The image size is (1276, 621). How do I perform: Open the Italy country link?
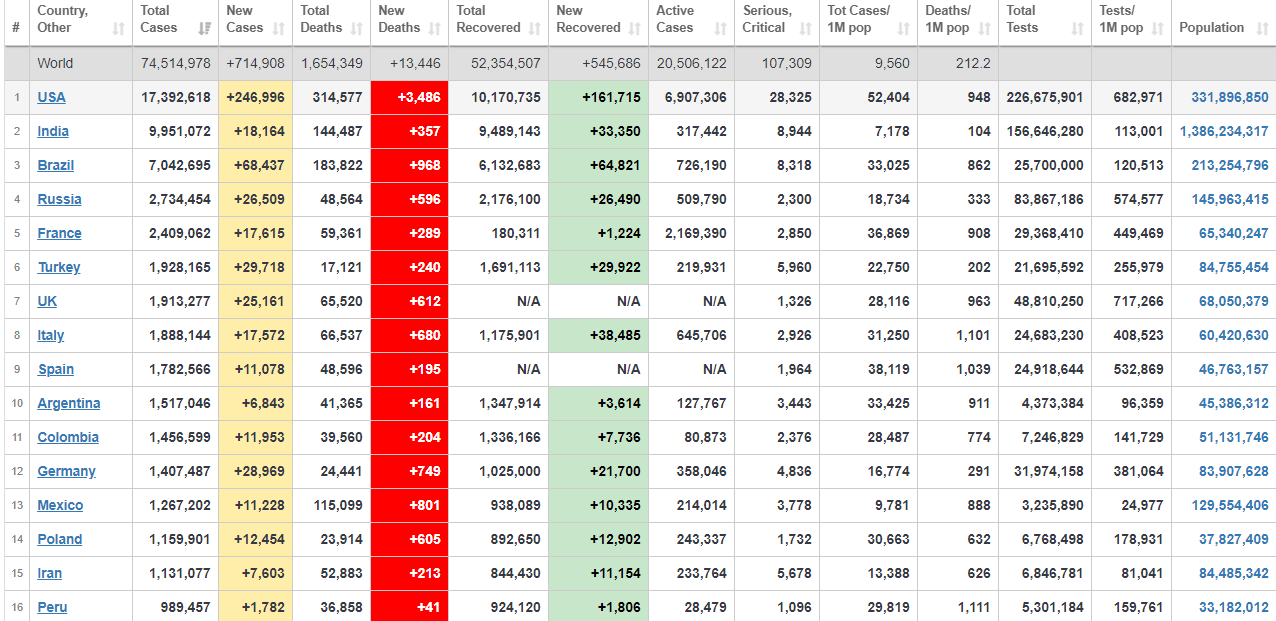pyautogui.click(x=51, y=335)
